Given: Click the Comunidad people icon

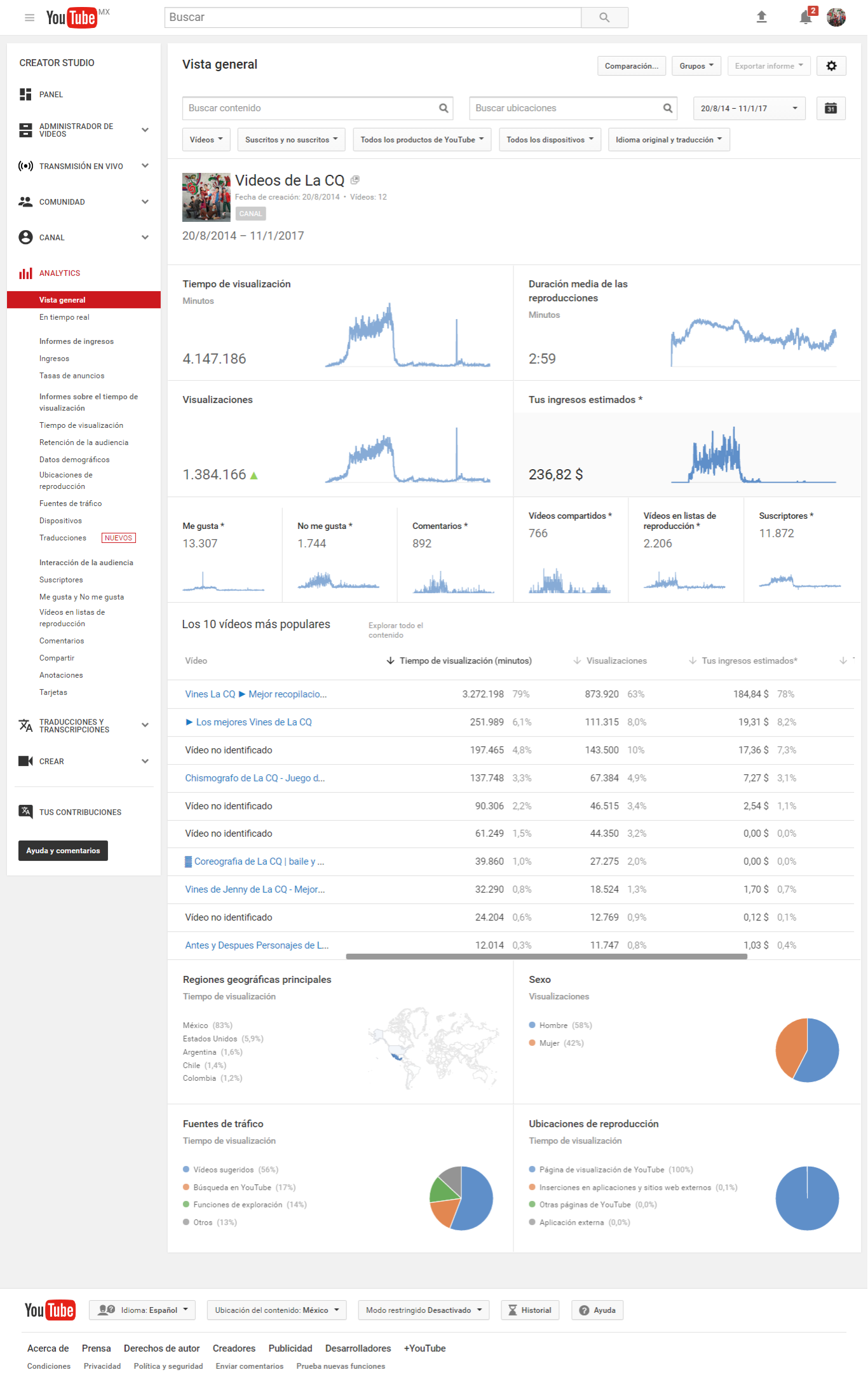Looking at the screenshot, I should (25, 202).
